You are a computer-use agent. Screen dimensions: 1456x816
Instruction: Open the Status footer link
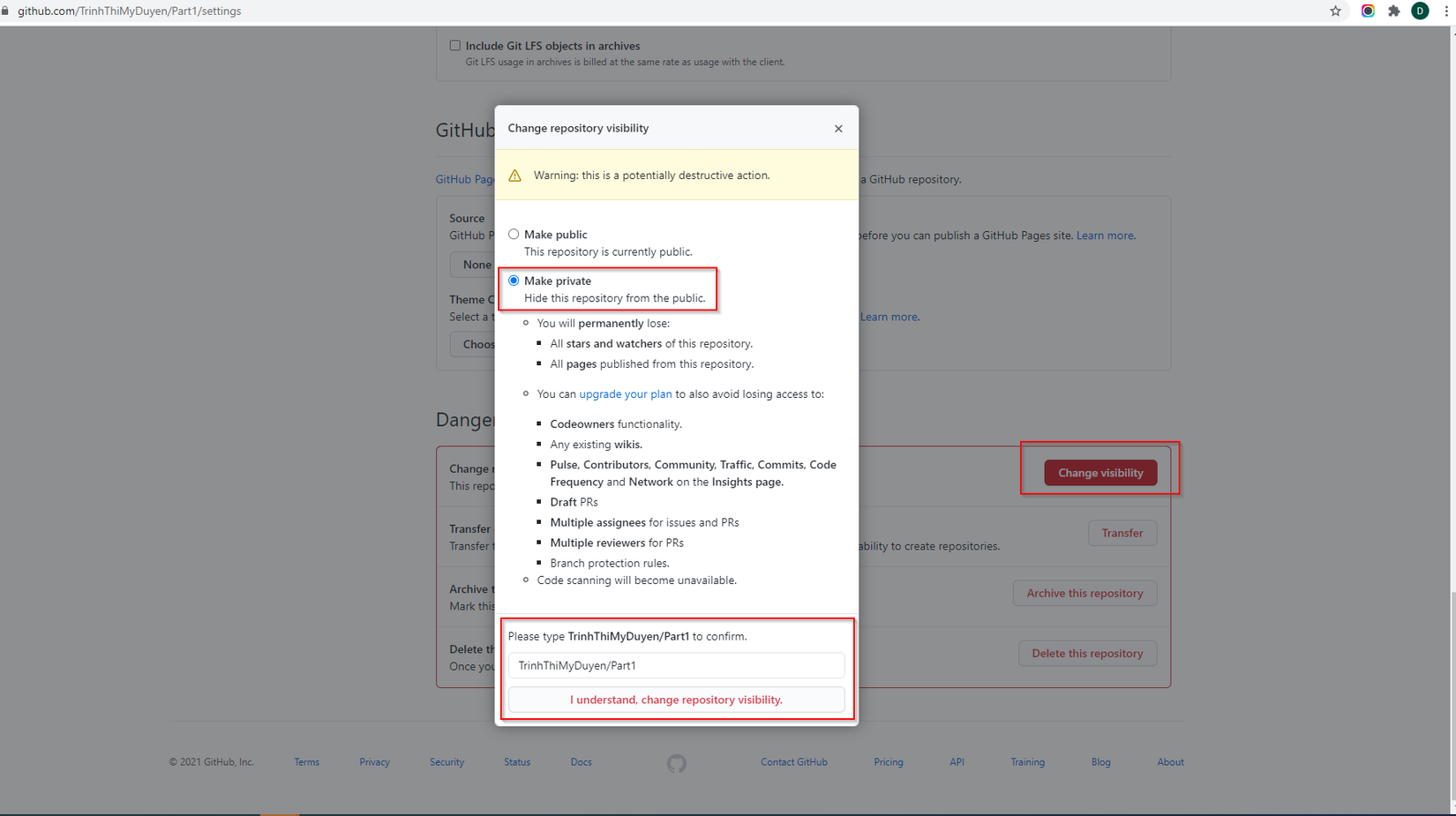(x=517, y=762)
